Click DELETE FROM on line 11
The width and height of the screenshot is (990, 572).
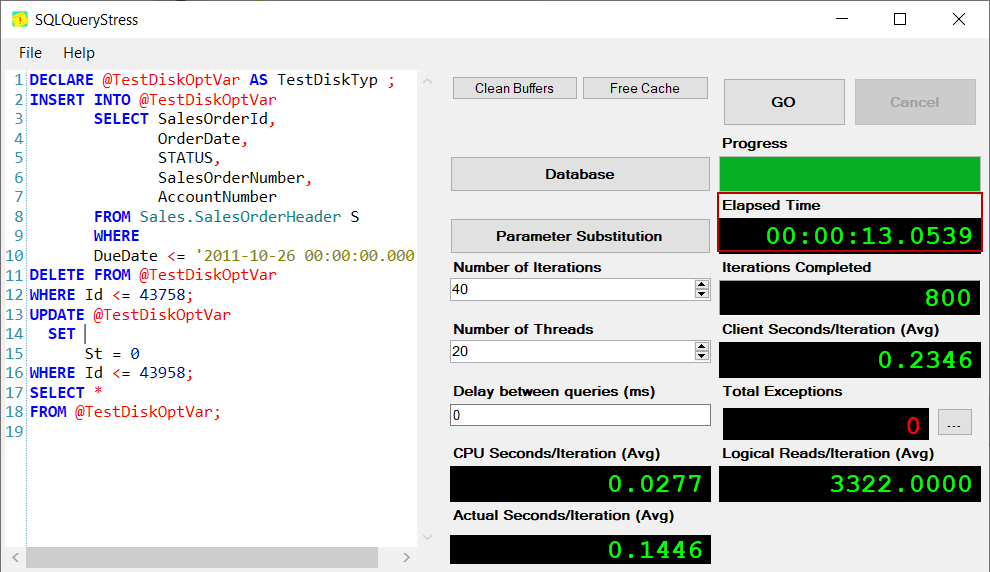[x=80, y=275]
